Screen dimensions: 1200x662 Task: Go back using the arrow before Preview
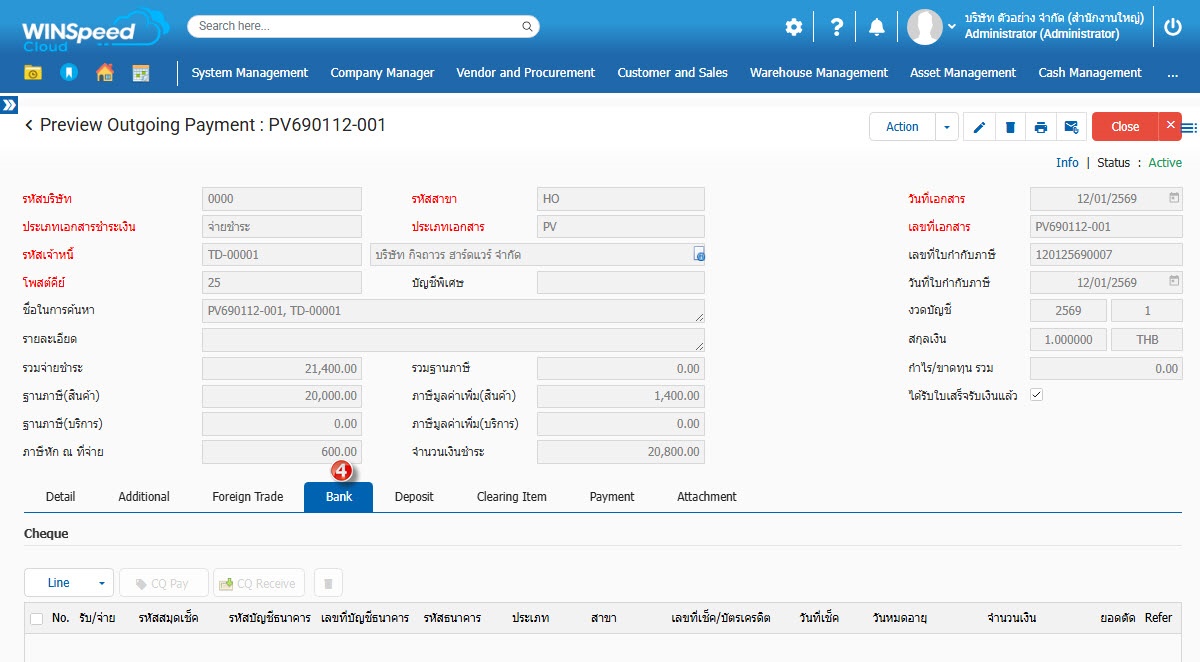(x=29, y=126)
